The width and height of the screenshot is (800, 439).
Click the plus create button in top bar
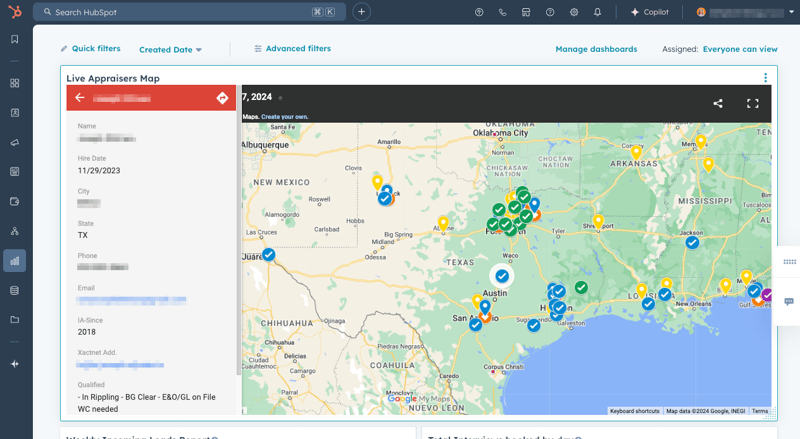(361, 12)
